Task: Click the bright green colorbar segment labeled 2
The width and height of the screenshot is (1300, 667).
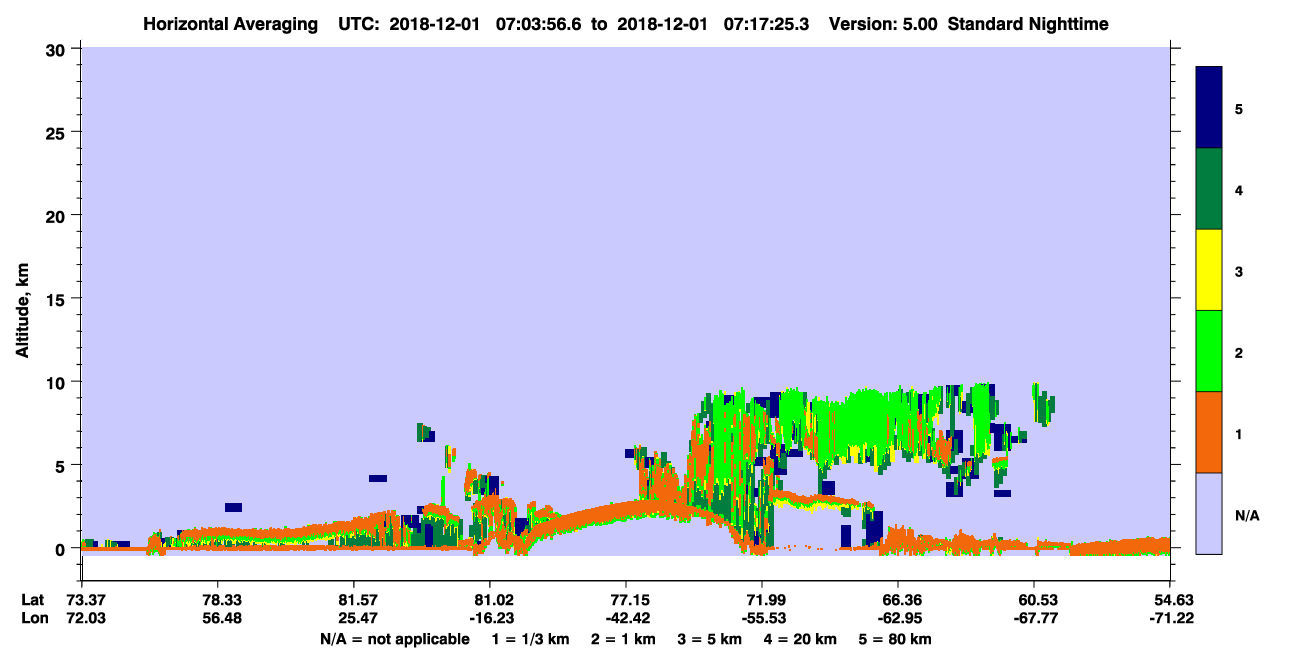Action: pyautogui.click(x=1209, y=351)
